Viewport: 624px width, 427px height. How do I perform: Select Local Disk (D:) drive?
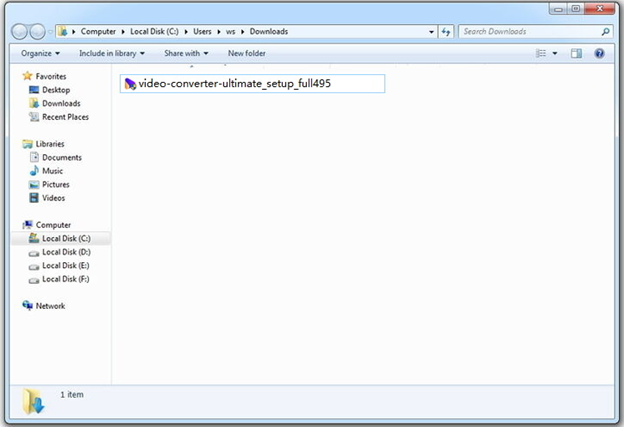tap(66, 252)
